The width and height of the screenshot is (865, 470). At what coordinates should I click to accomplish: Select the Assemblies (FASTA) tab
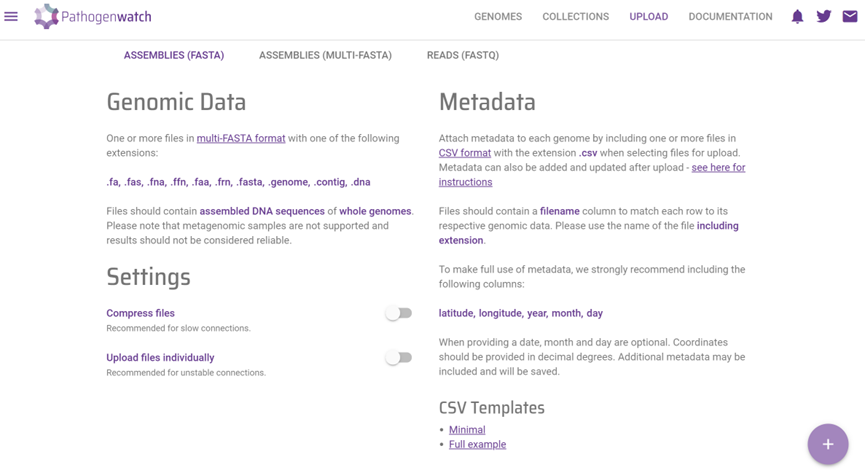click(x=174, y=55)
